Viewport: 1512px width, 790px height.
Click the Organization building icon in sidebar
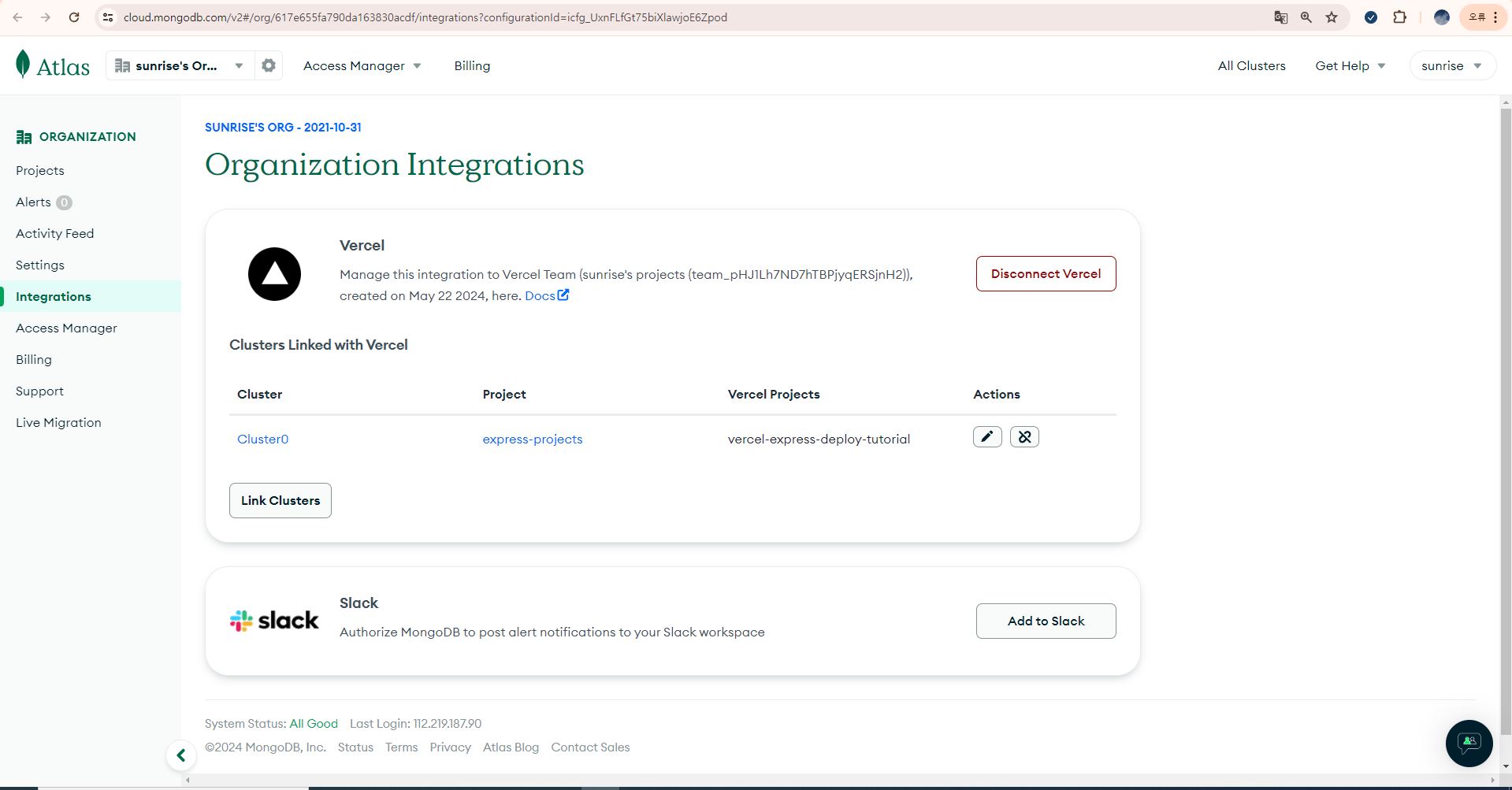[x=24, y=137]
